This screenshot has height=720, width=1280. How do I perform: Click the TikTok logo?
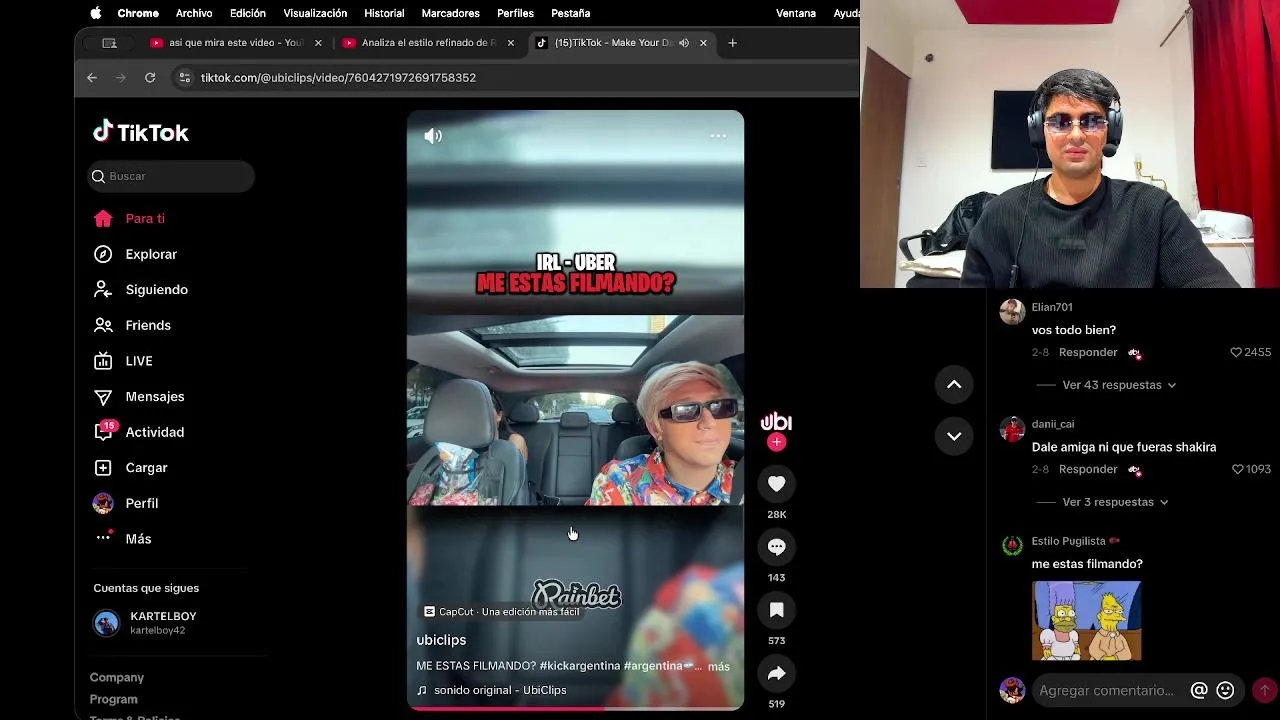(x=141, y=132)
